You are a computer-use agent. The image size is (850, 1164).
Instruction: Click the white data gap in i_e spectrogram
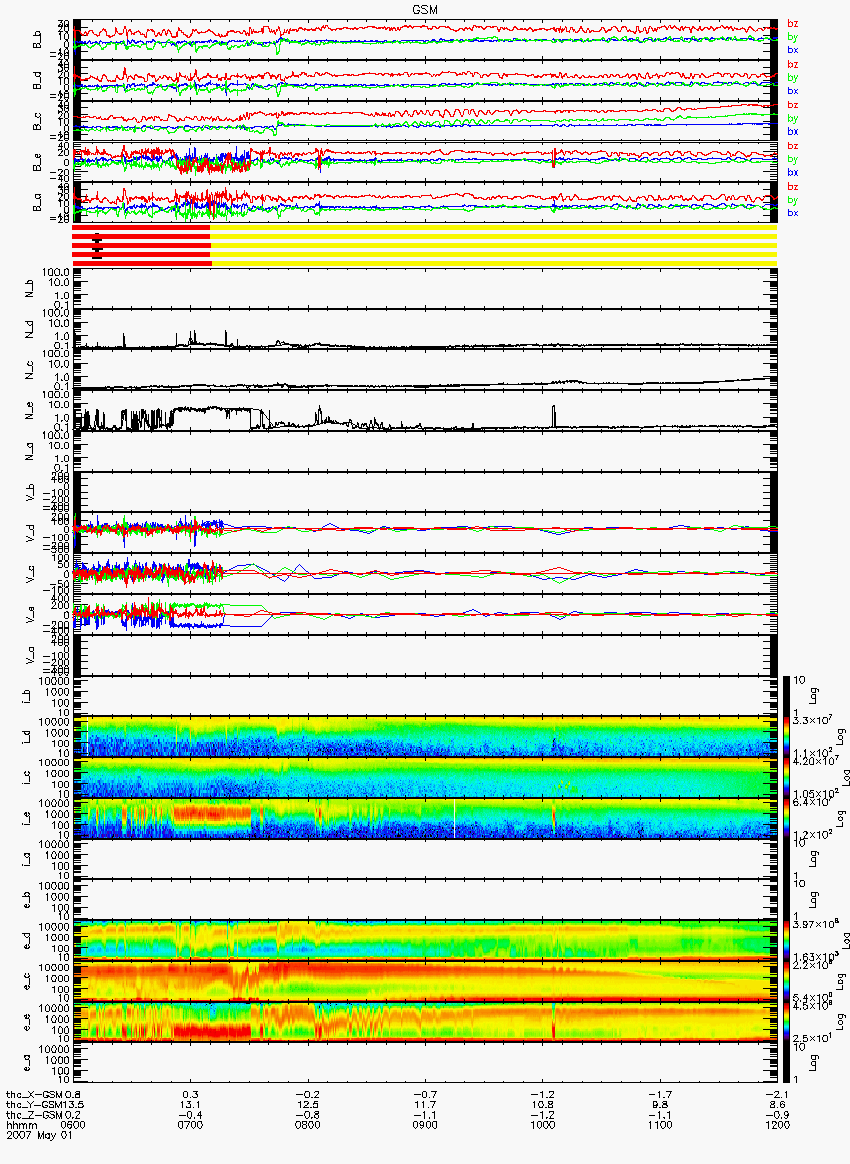click(x=455, y=819)
